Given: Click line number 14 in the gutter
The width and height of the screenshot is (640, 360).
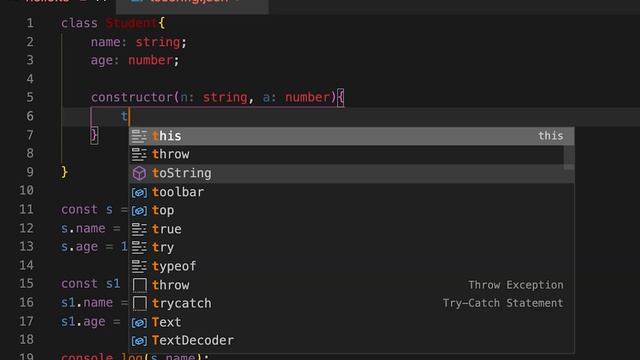Looking at the screenshot, I should [27, 265].
